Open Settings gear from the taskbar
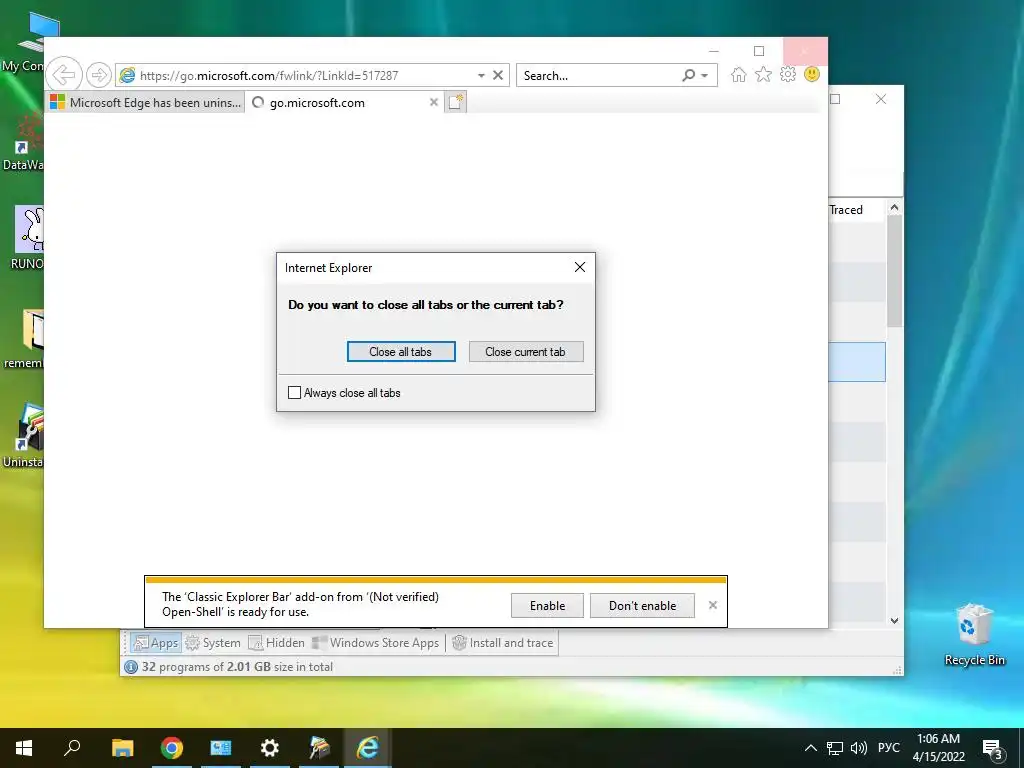 pyautogui.click(x=270, y=748)
